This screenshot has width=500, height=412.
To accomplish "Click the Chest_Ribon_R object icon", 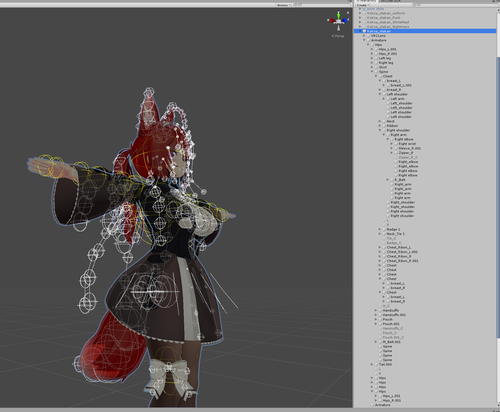I will [384, 257].
